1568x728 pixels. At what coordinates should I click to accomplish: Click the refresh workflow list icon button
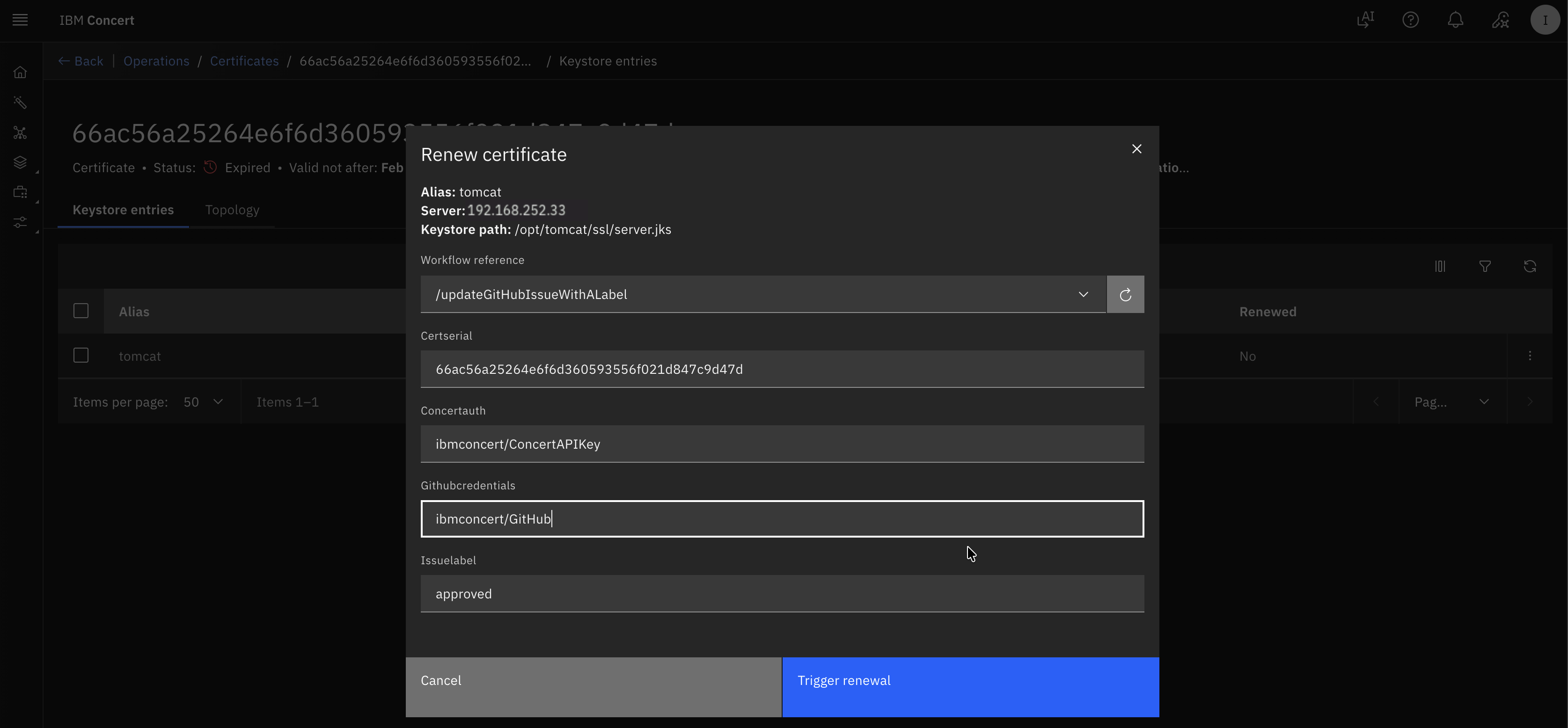1125,295
